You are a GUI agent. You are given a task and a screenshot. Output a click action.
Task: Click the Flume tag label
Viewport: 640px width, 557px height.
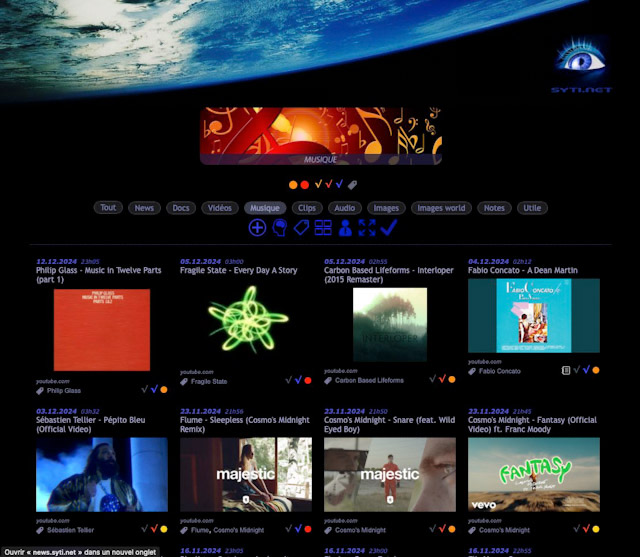200,530
